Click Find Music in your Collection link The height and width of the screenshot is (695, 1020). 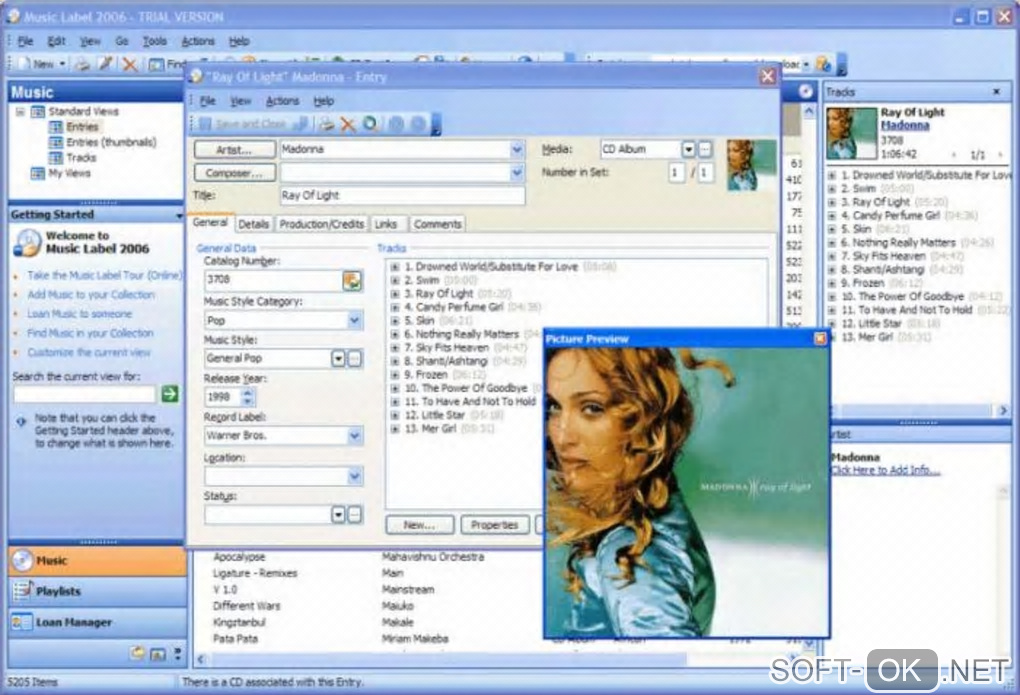click(x=90, y=333)
